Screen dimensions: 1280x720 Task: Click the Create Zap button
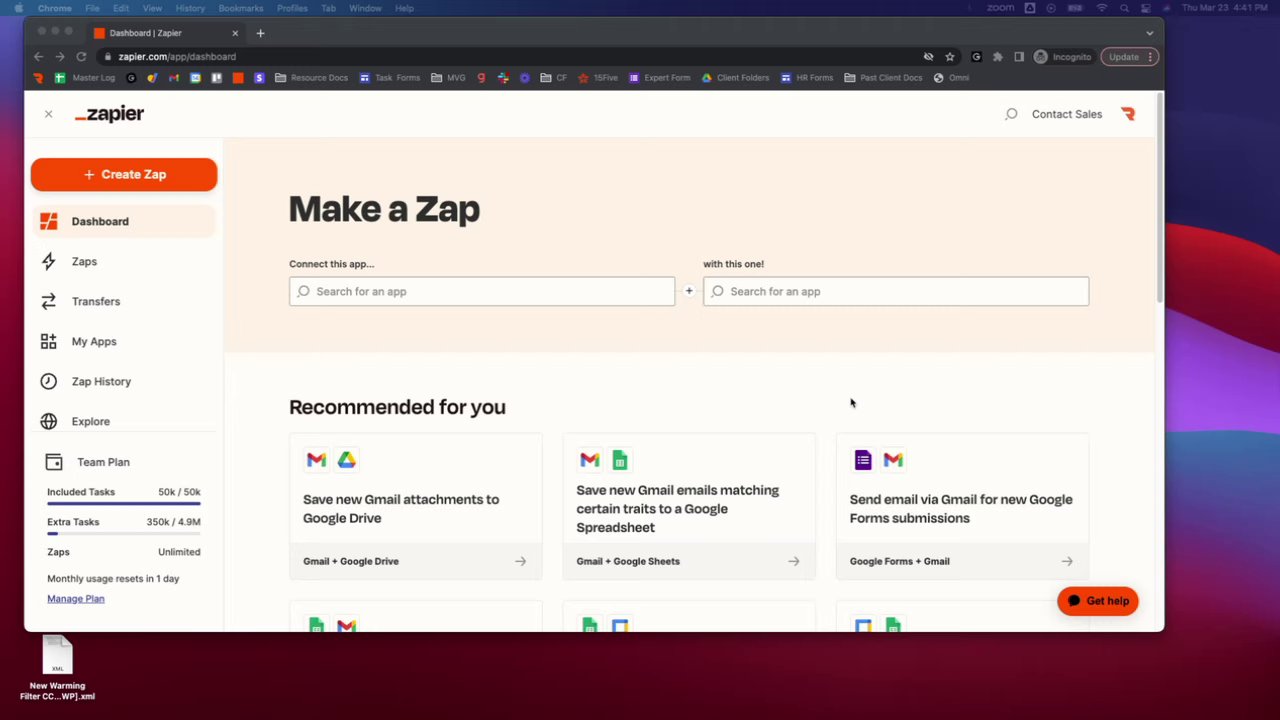[x=124, y=174]
